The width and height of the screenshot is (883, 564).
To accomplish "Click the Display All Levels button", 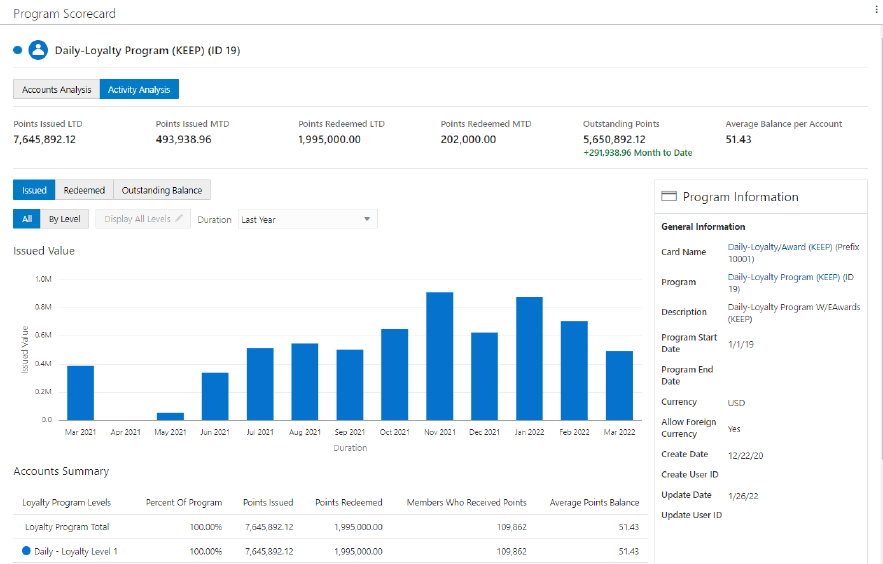I will [143, 219].
